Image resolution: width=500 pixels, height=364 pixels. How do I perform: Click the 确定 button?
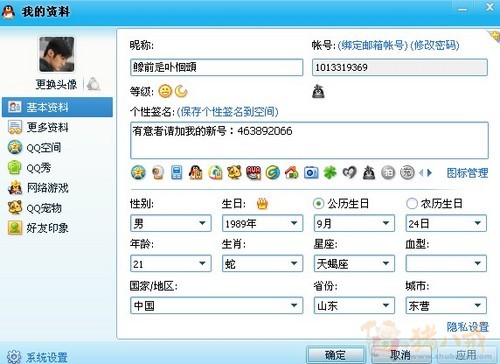pyautogui.click(x=336, y=355)
